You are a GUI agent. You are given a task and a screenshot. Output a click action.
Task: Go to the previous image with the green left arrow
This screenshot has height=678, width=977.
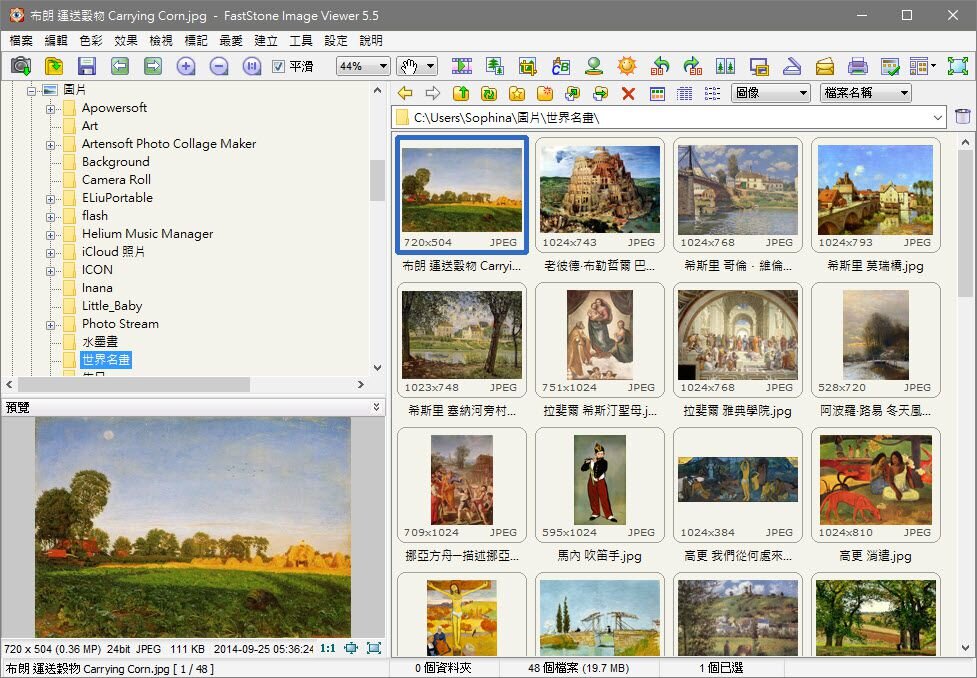click(x=120, y=65)
